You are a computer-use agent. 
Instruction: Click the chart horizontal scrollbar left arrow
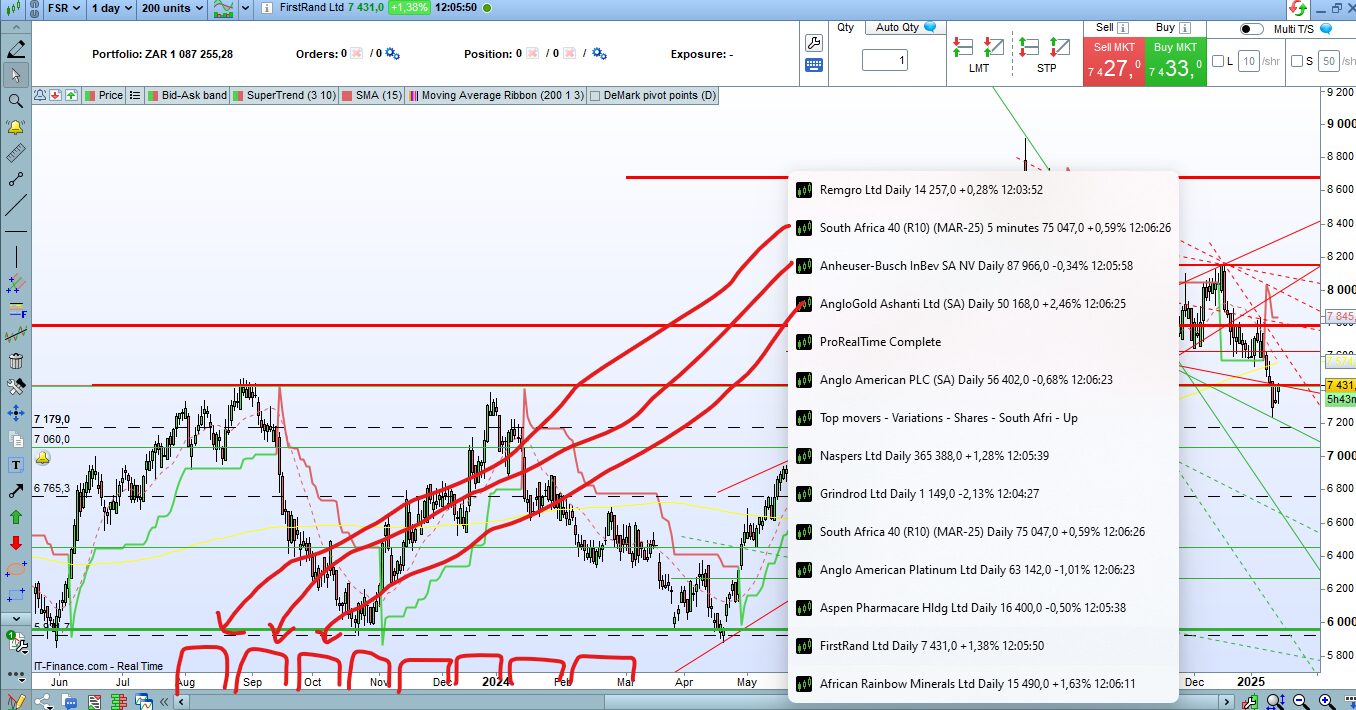tap(181, 701)
